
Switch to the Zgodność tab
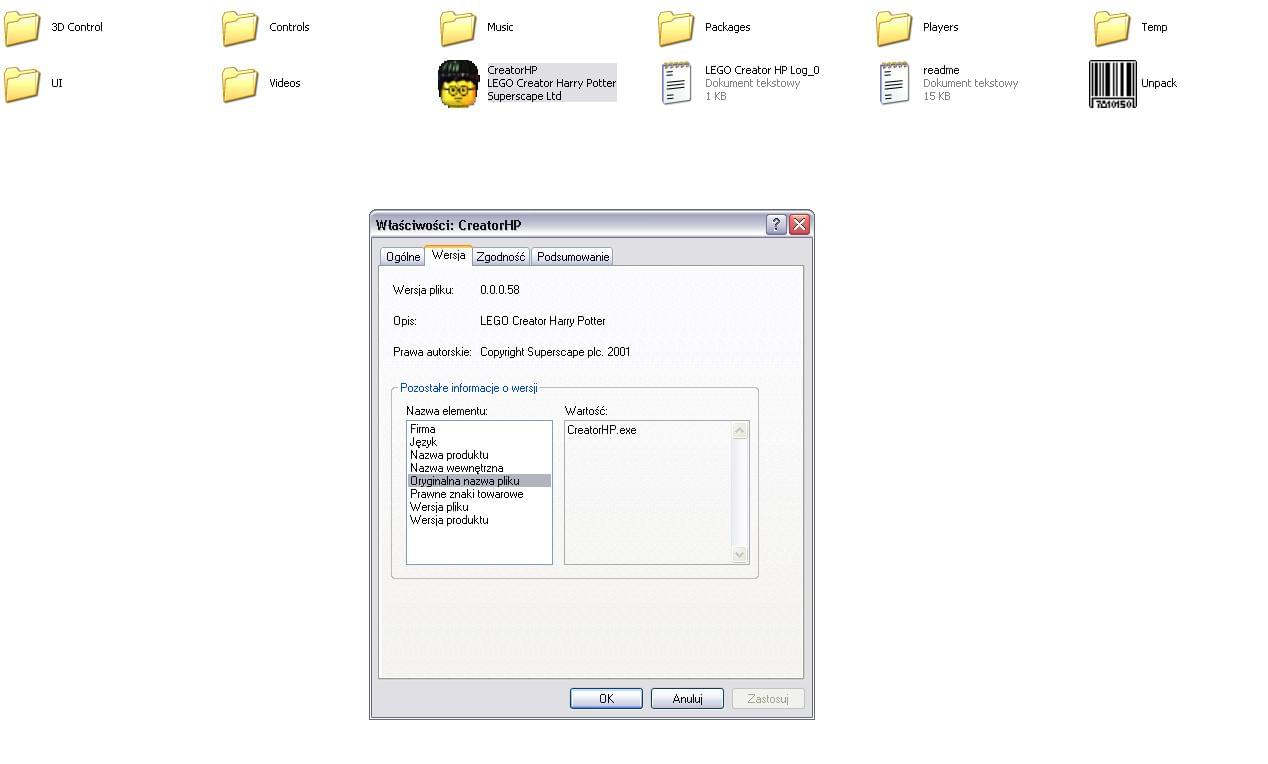[x=501, y=257]
